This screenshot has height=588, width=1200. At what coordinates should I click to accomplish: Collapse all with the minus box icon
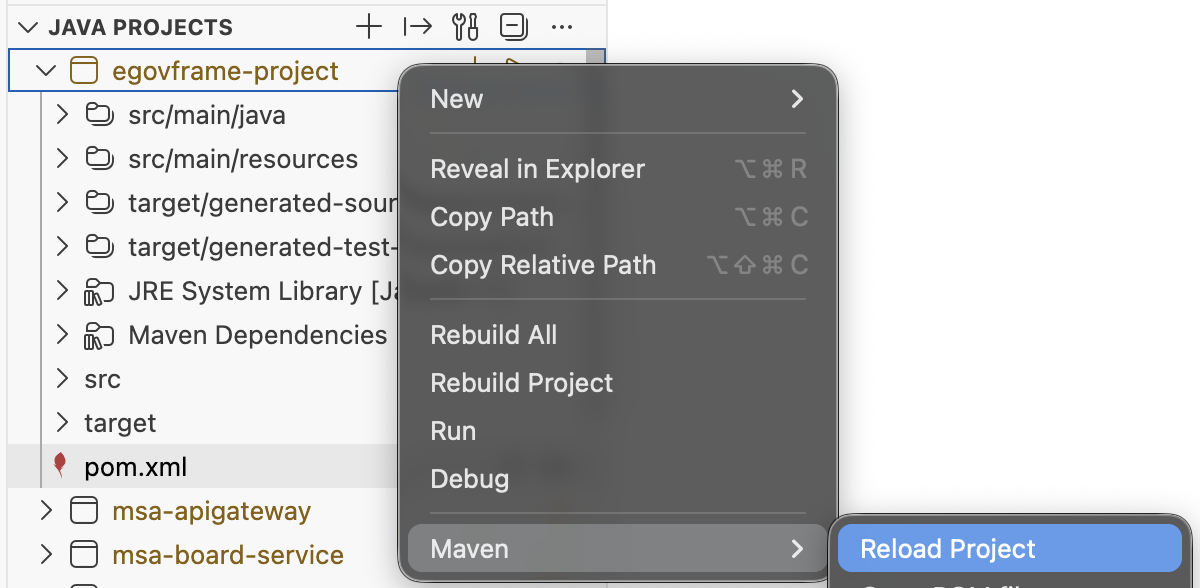click(513, 27)
